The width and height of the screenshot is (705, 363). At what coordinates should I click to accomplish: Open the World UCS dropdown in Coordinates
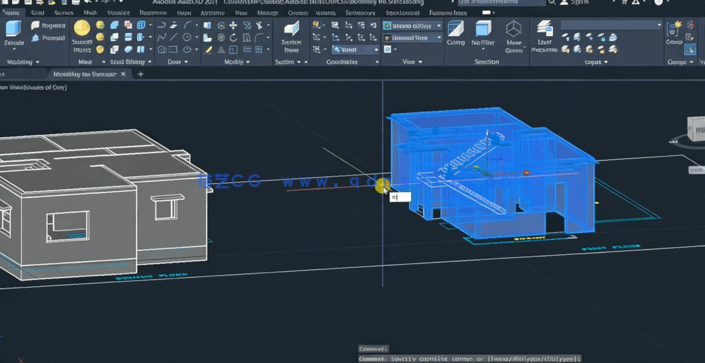(356, 49)
